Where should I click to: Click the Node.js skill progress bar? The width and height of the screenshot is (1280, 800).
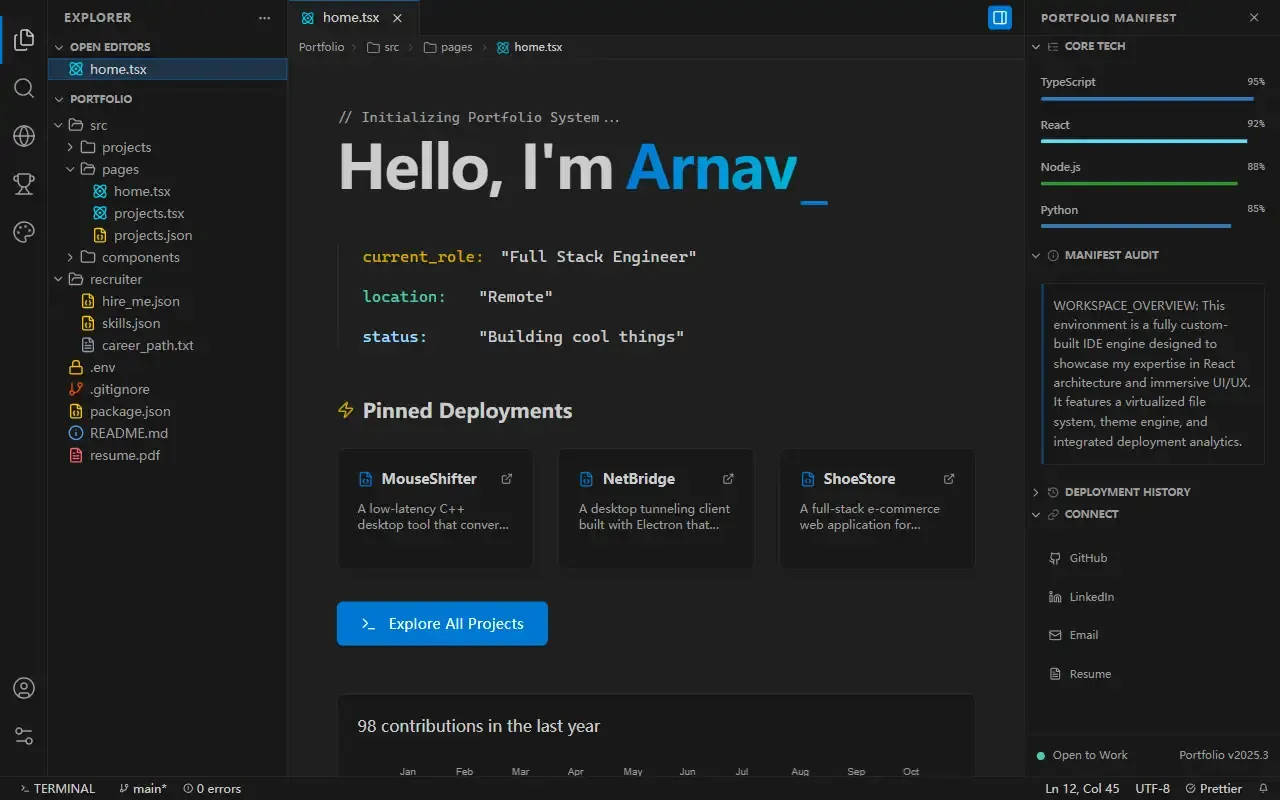[x=1152, y=184]
